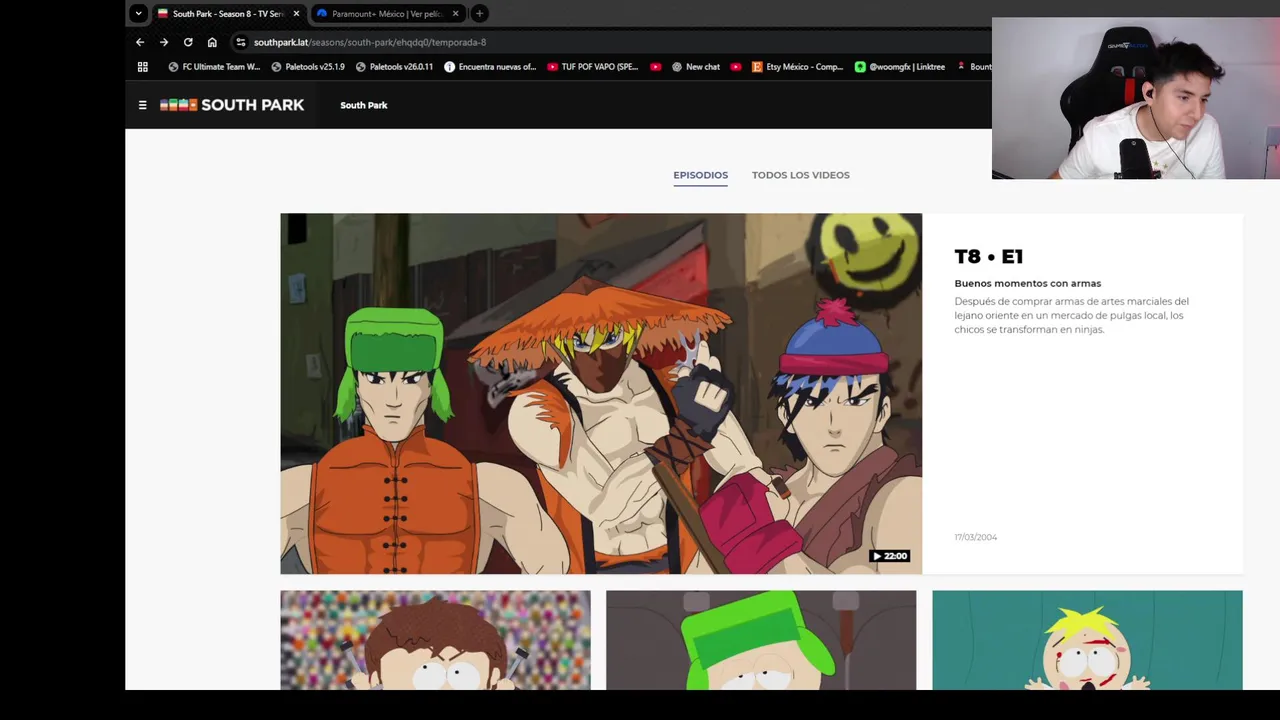The height and width of the screenshot is (720, 1280).
Task: Close the Paramount+ México tab
Action: pos(456,14)
